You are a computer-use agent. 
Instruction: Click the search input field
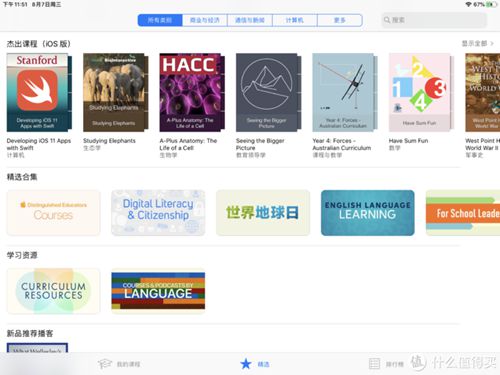[434, 20]
